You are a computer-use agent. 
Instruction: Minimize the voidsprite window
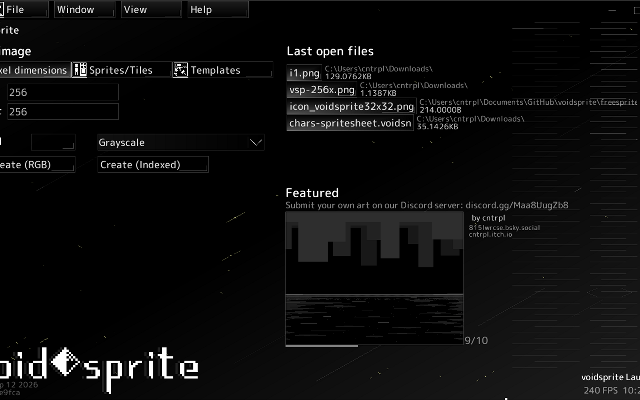(612, 10)
